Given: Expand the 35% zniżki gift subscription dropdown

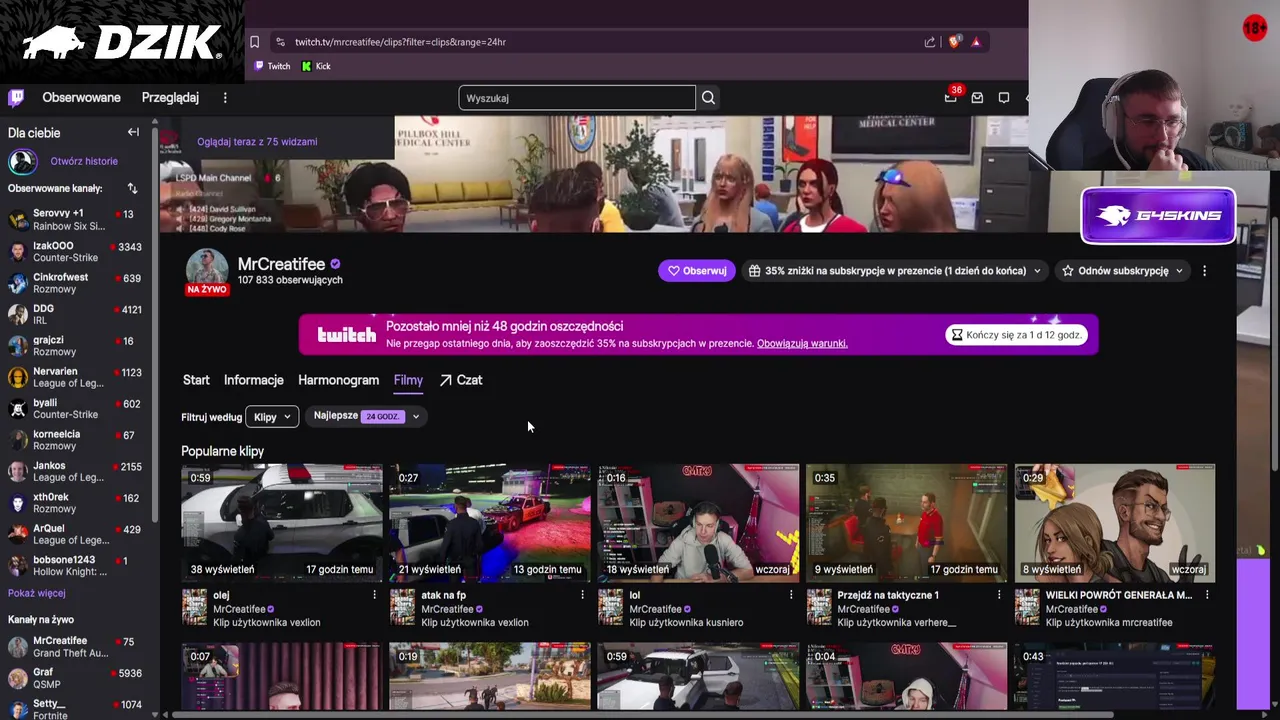Looking at the screenshot, I should pos(894,271).
